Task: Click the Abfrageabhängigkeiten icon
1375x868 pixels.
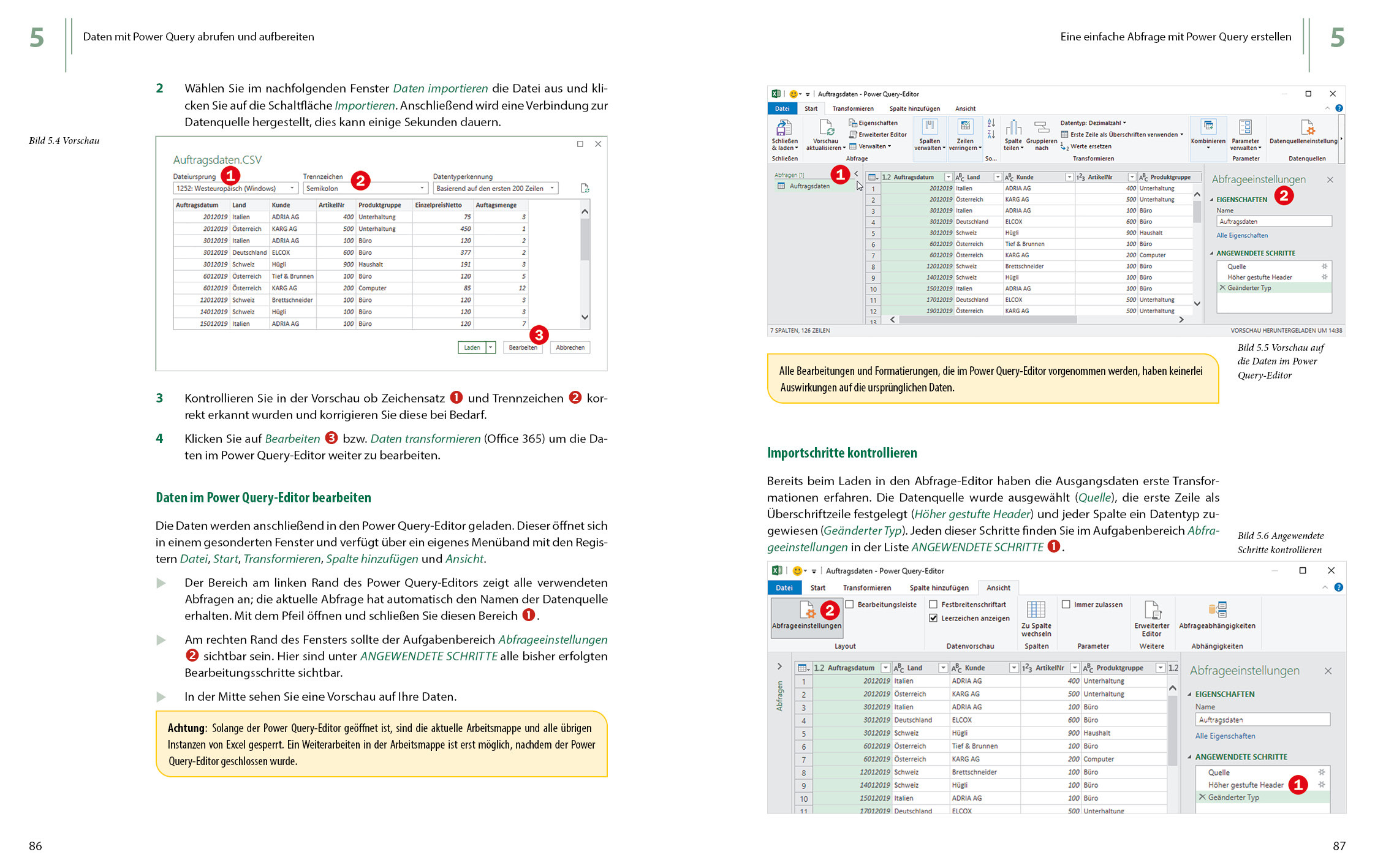Action: (x=1217, y=610)
